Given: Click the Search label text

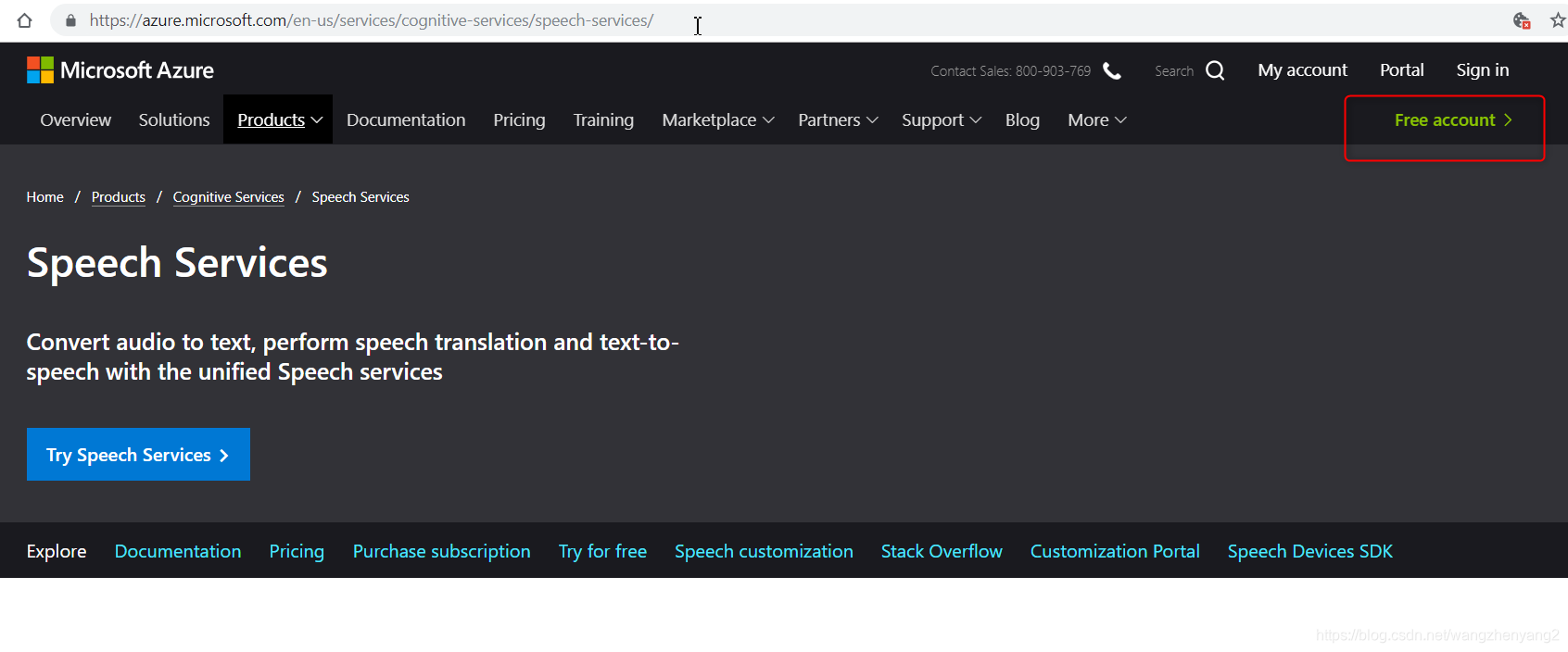Looking at the screenshot, I should 1174,71.
